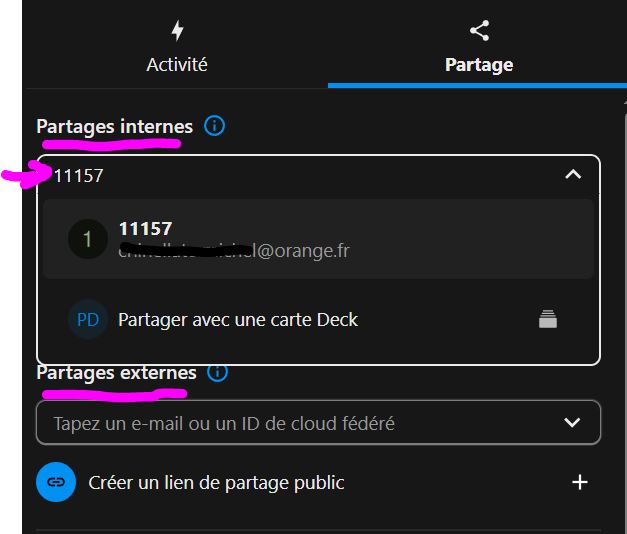Click the share icon above Partage
The image size is (627, 534).
[479, 30]
